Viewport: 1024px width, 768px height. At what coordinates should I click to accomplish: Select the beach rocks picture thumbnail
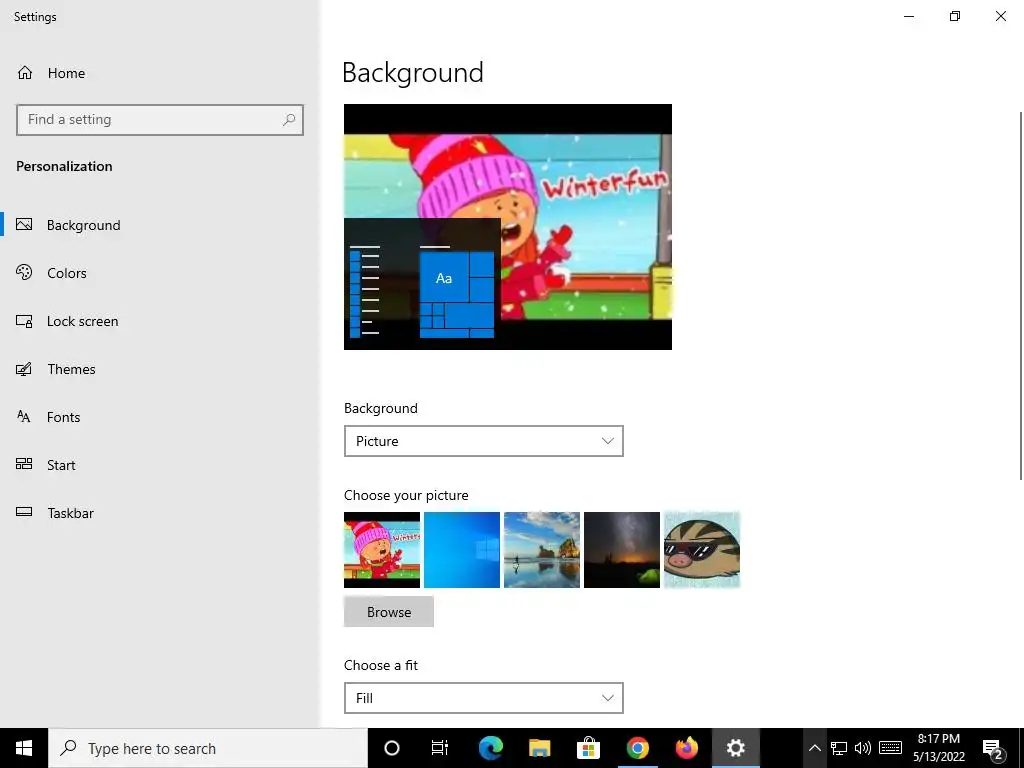click(542, 550)
